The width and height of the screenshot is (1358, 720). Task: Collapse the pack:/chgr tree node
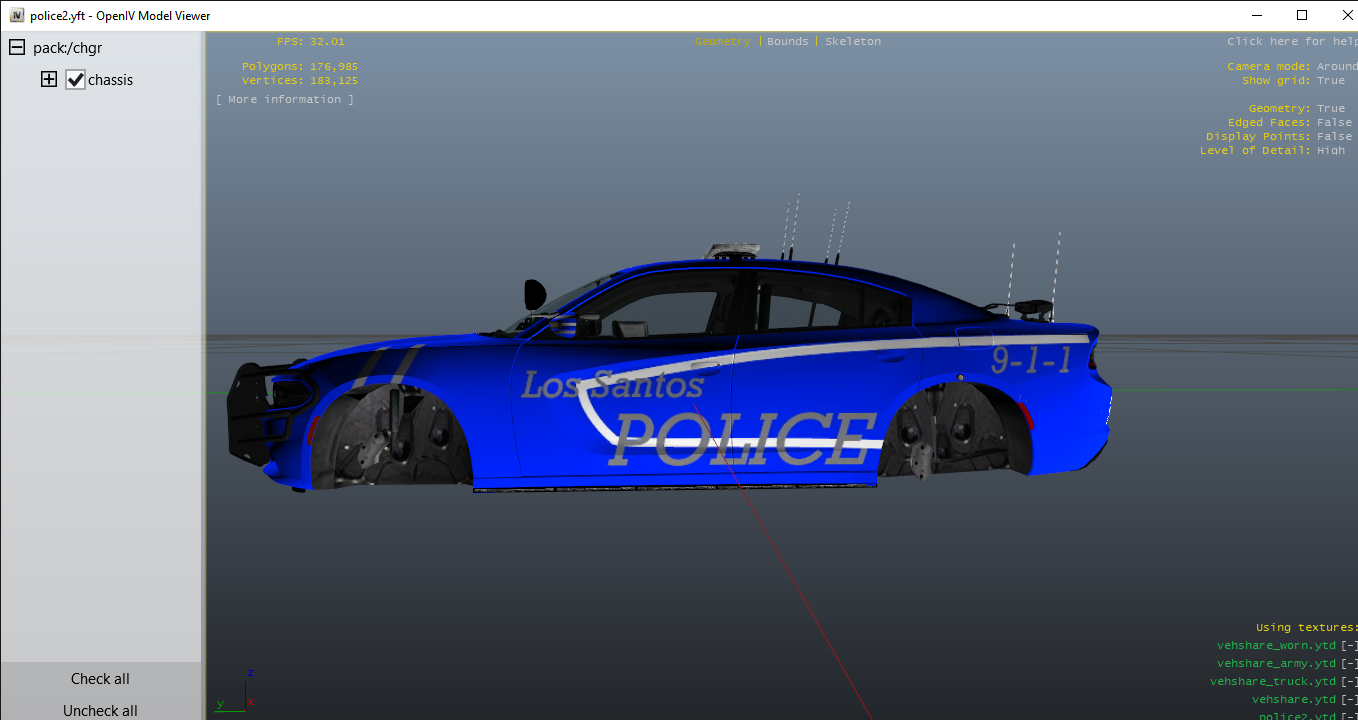[17, 48]
